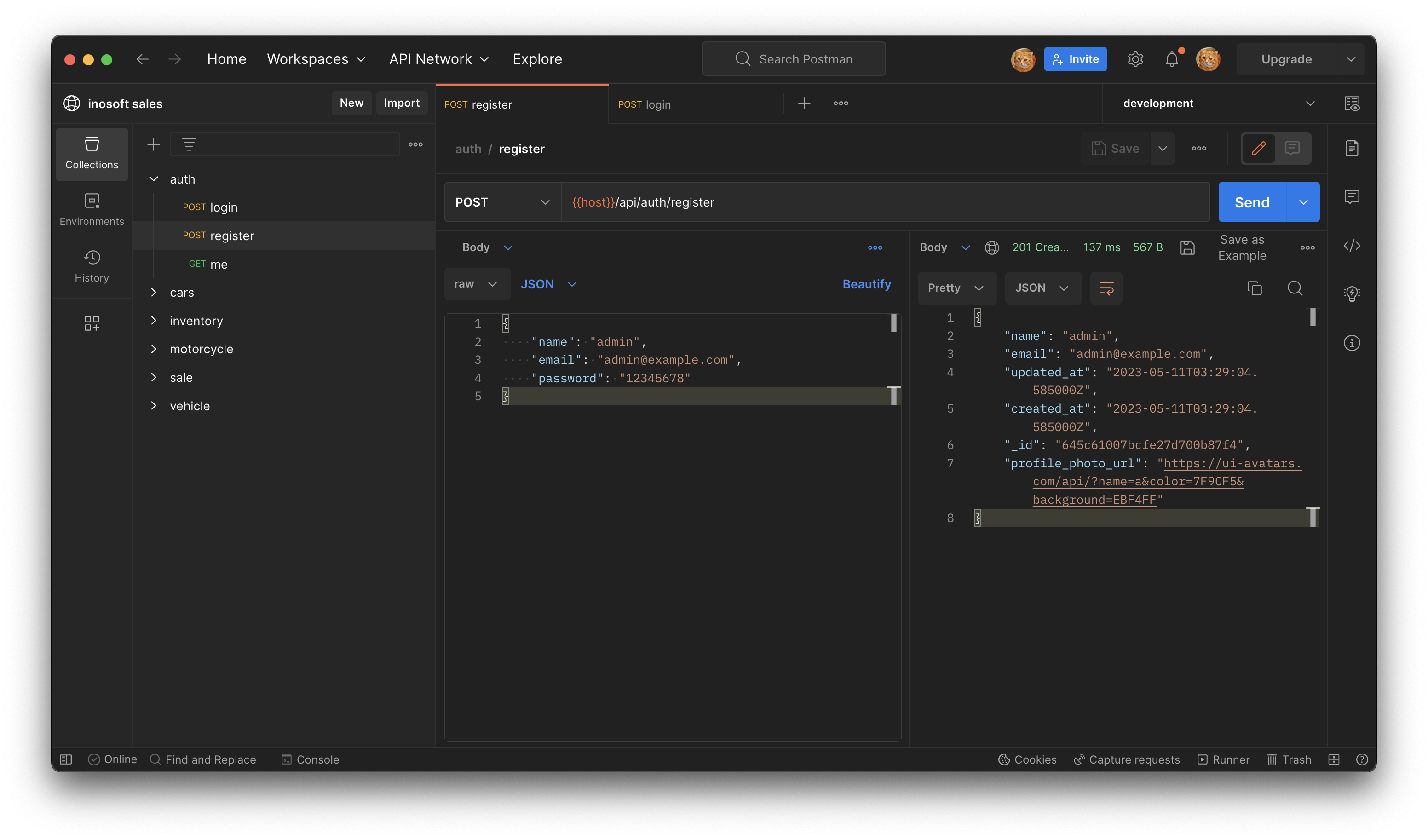Viewport: 1428px width, 840px height.
Task: Open the Upgrade dropdown arrow
Action: tap(1351, 59)
